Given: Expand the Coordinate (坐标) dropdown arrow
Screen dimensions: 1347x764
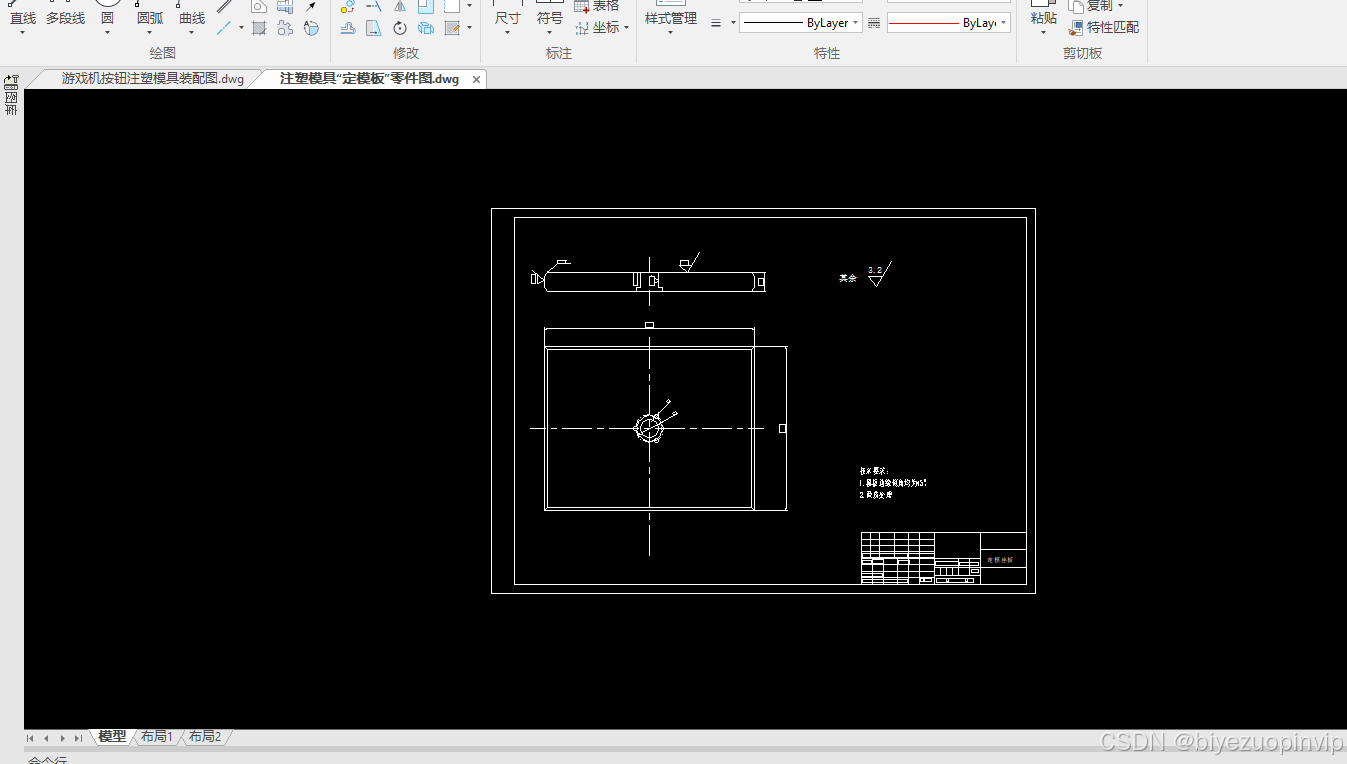Looking at the screenshot, I should [x=626, y=28].
